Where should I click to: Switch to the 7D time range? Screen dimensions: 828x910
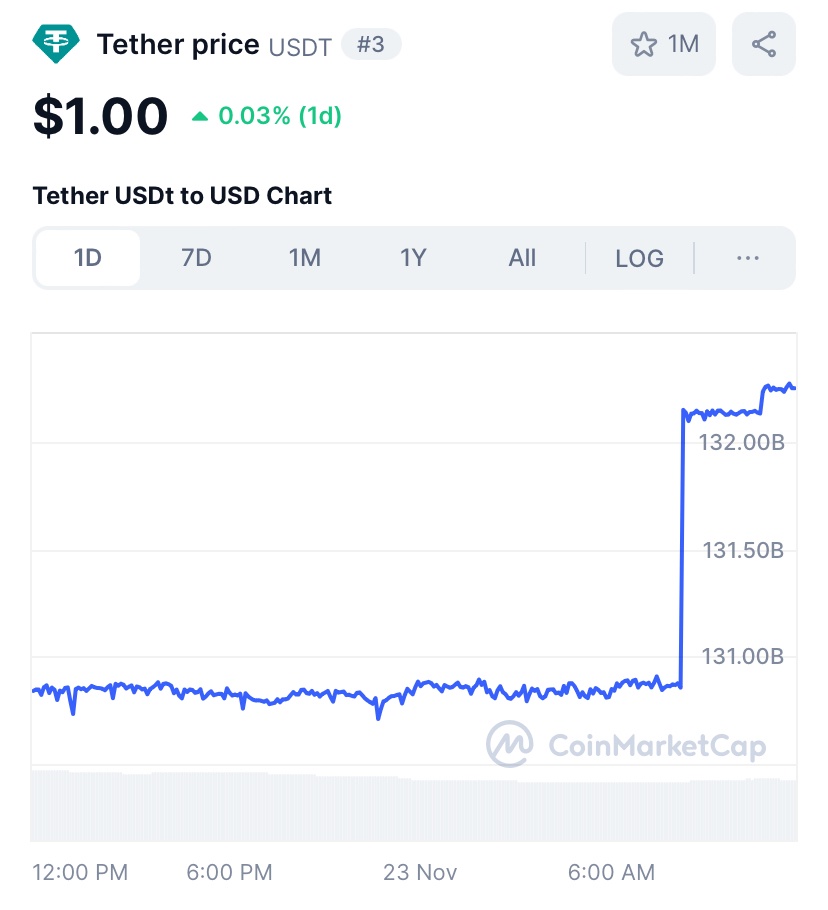click(196, 258)
